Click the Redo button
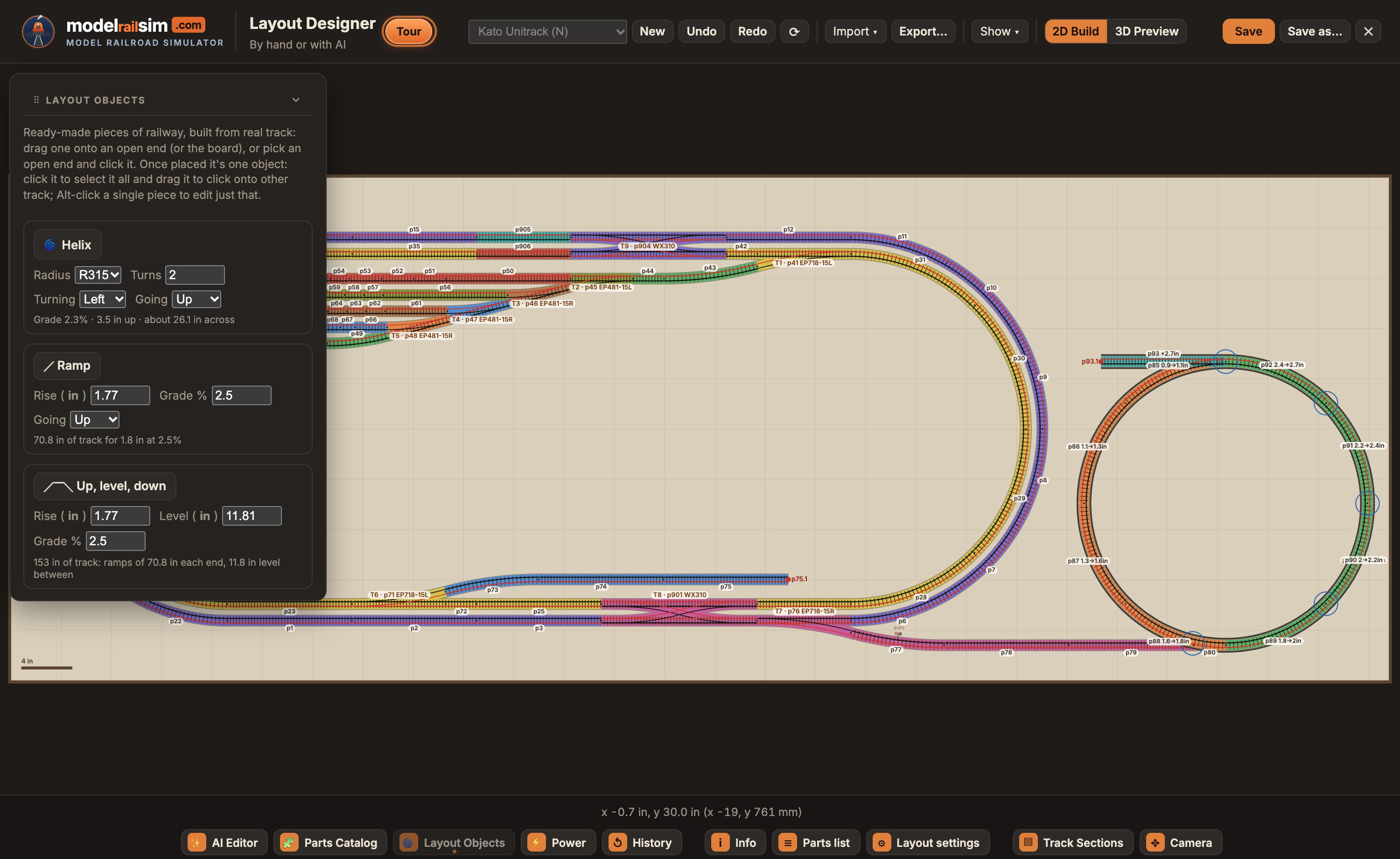This screenshot has height=859, width=1400. (752, 31)
